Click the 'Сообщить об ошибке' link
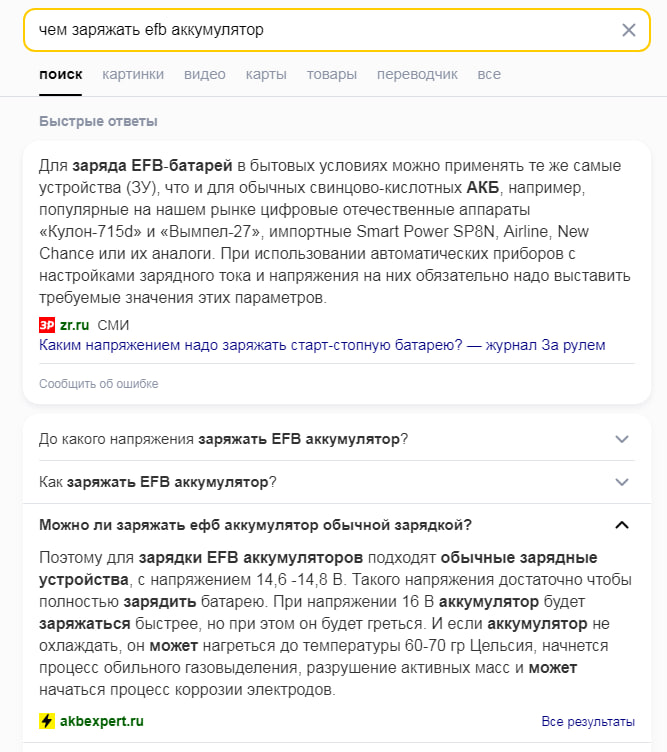The image size is (667, 752). click(x=99, y=384)
